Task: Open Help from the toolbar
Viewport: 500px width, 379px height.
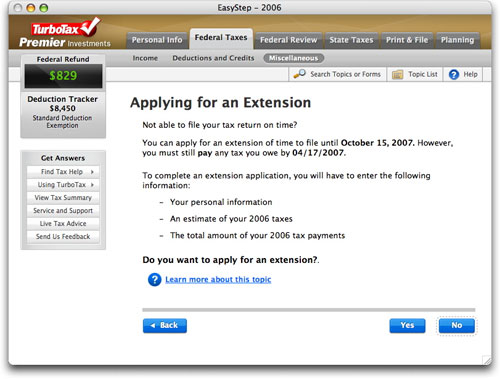Action: click(x=463, y=74)
